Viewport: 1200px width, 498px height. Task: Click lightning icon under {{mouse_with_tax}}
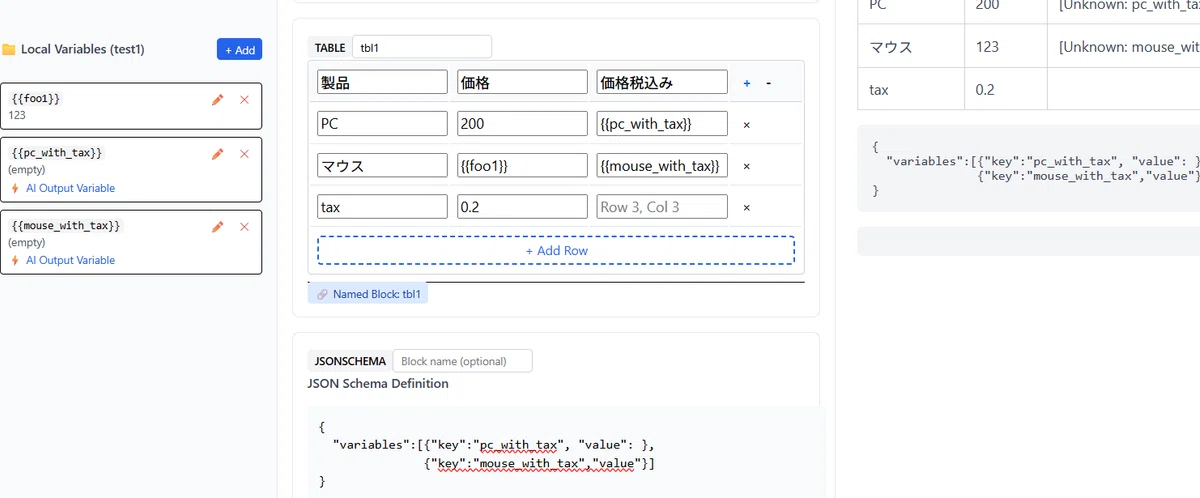[x=15, y=260]
